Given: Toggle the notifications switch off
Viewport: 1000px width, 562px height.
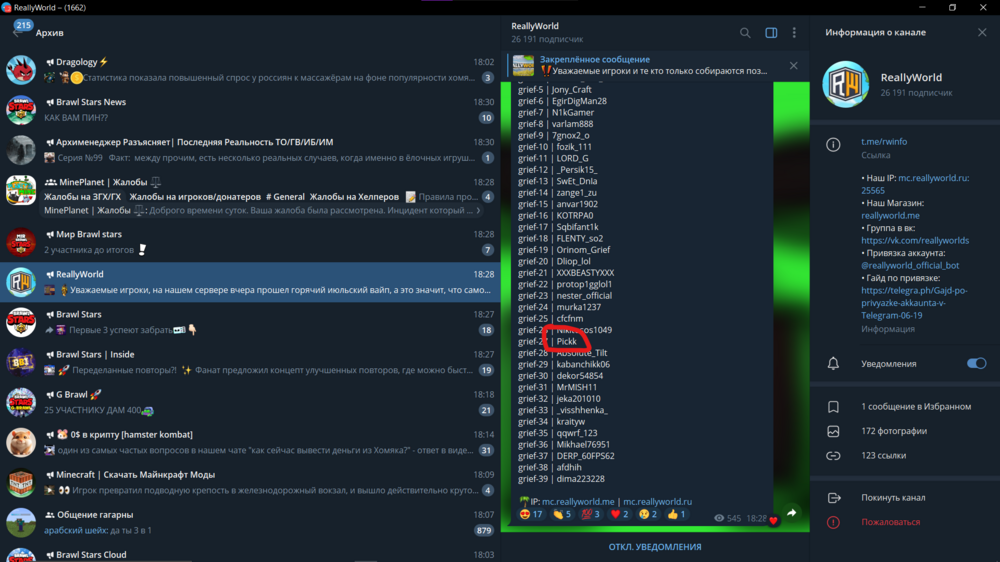Looking at the screenshot, I should (976, 364).
